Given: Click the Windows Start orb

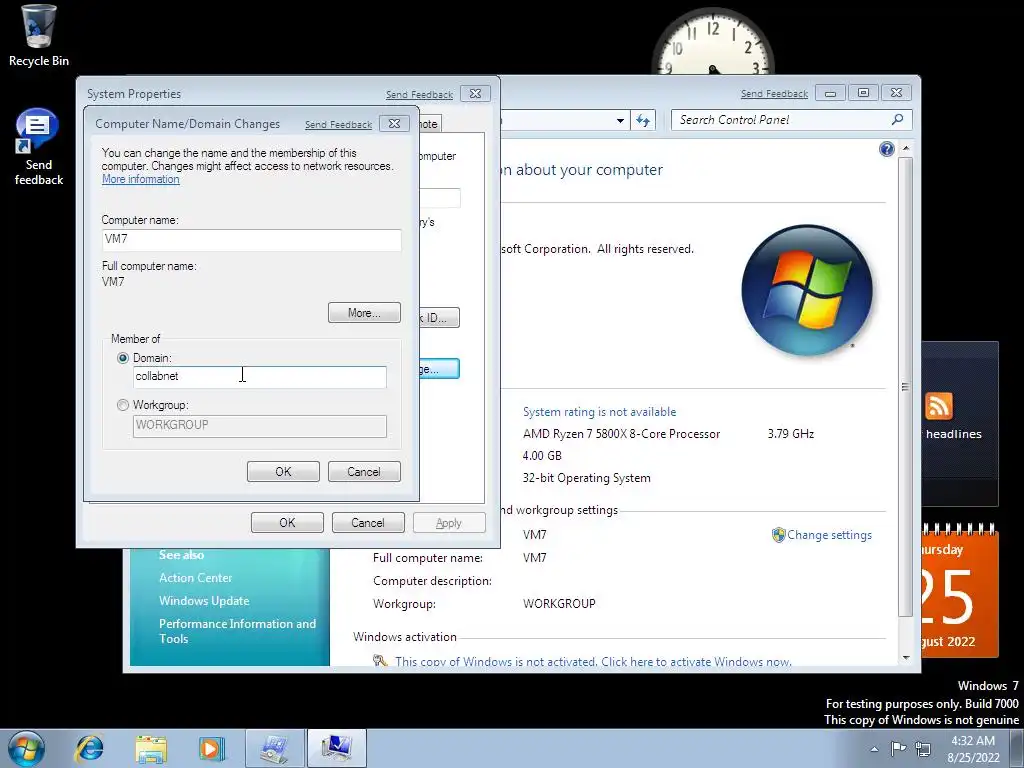Looking at the screenshot, I should [26, 748].
